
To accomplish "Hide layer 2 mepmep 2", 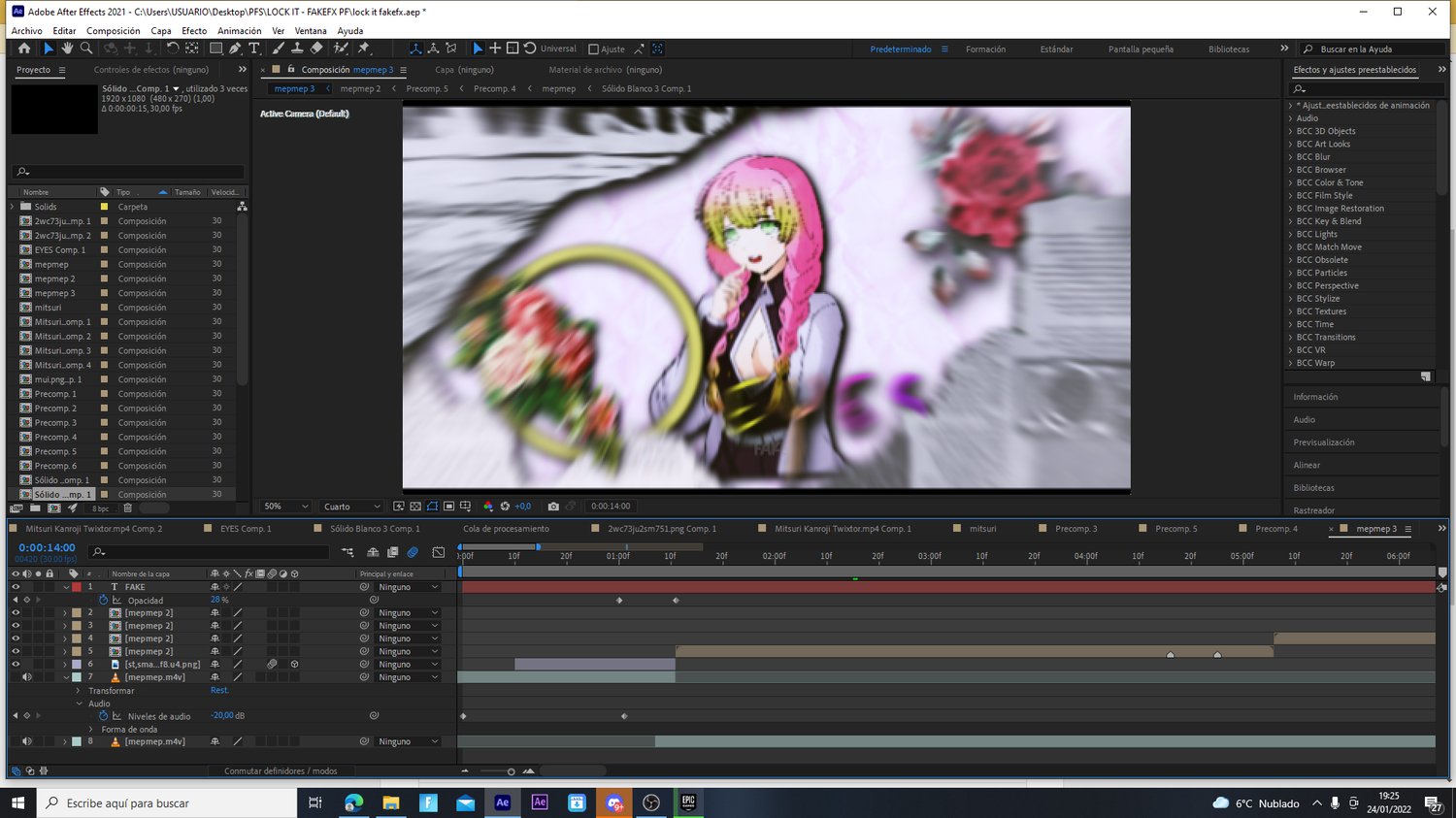I will pyautogui.click(x=16, y=613).
